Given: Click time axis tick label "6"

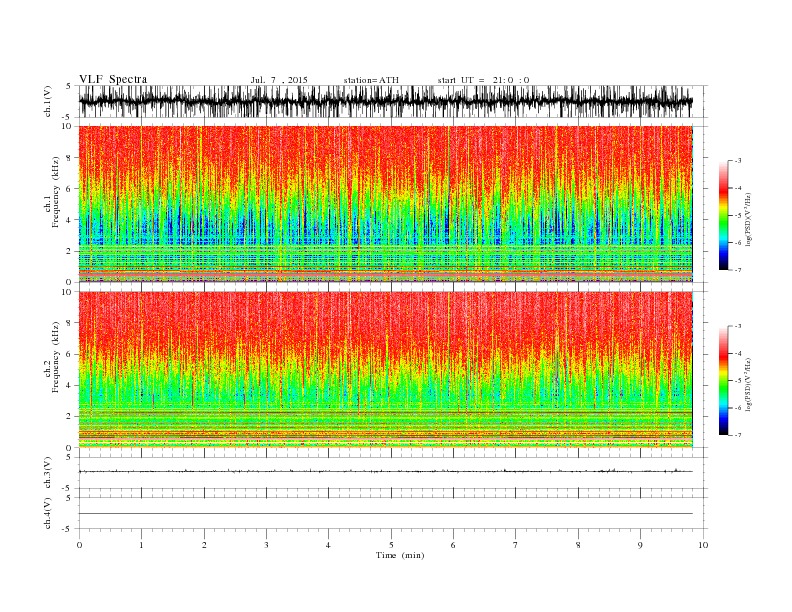Looking at the screenshot, I should click(453, 545).
